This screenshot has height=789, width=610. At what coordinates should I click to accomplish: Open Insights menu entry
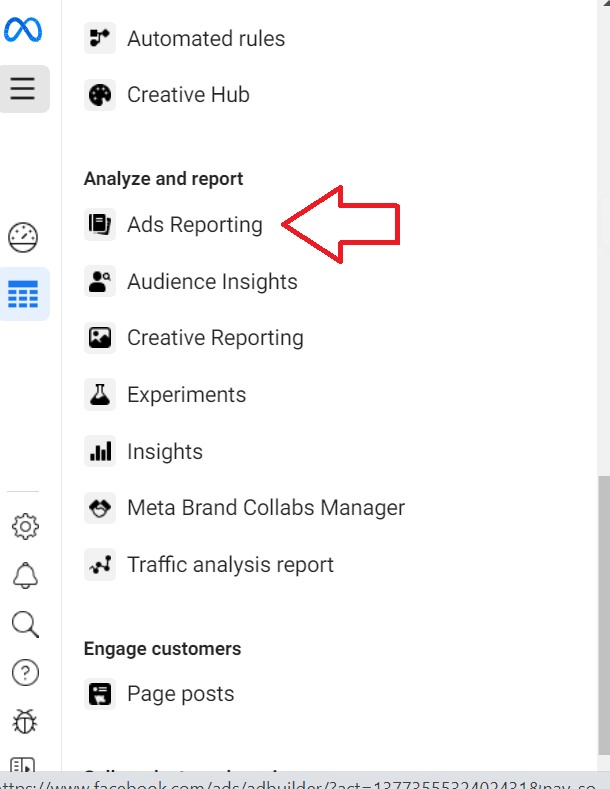[165, 451]
